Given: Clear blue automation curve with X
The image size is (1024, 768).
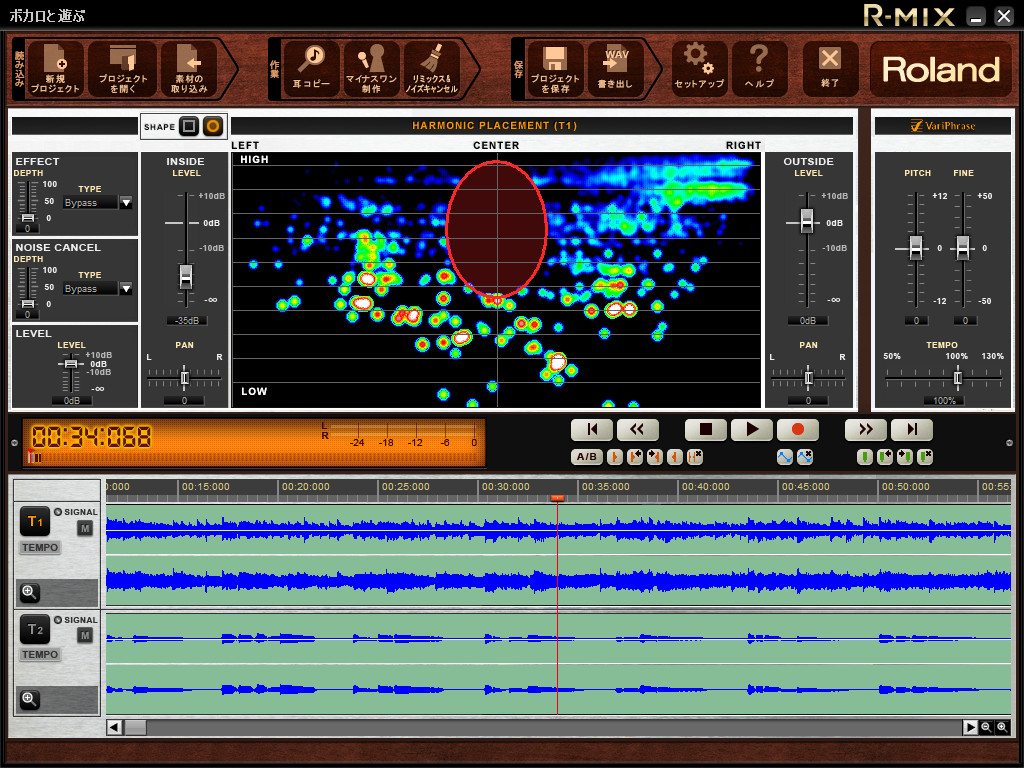Looking at the screenshot, I should click(x=805, y=456).
